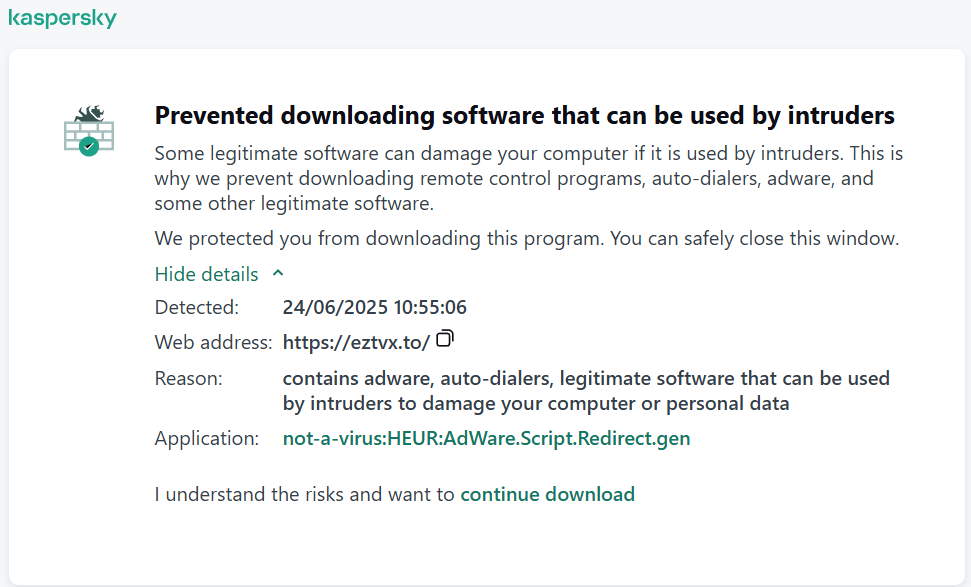Click the green checkmark badge on the firewall icon

(89, 147)
